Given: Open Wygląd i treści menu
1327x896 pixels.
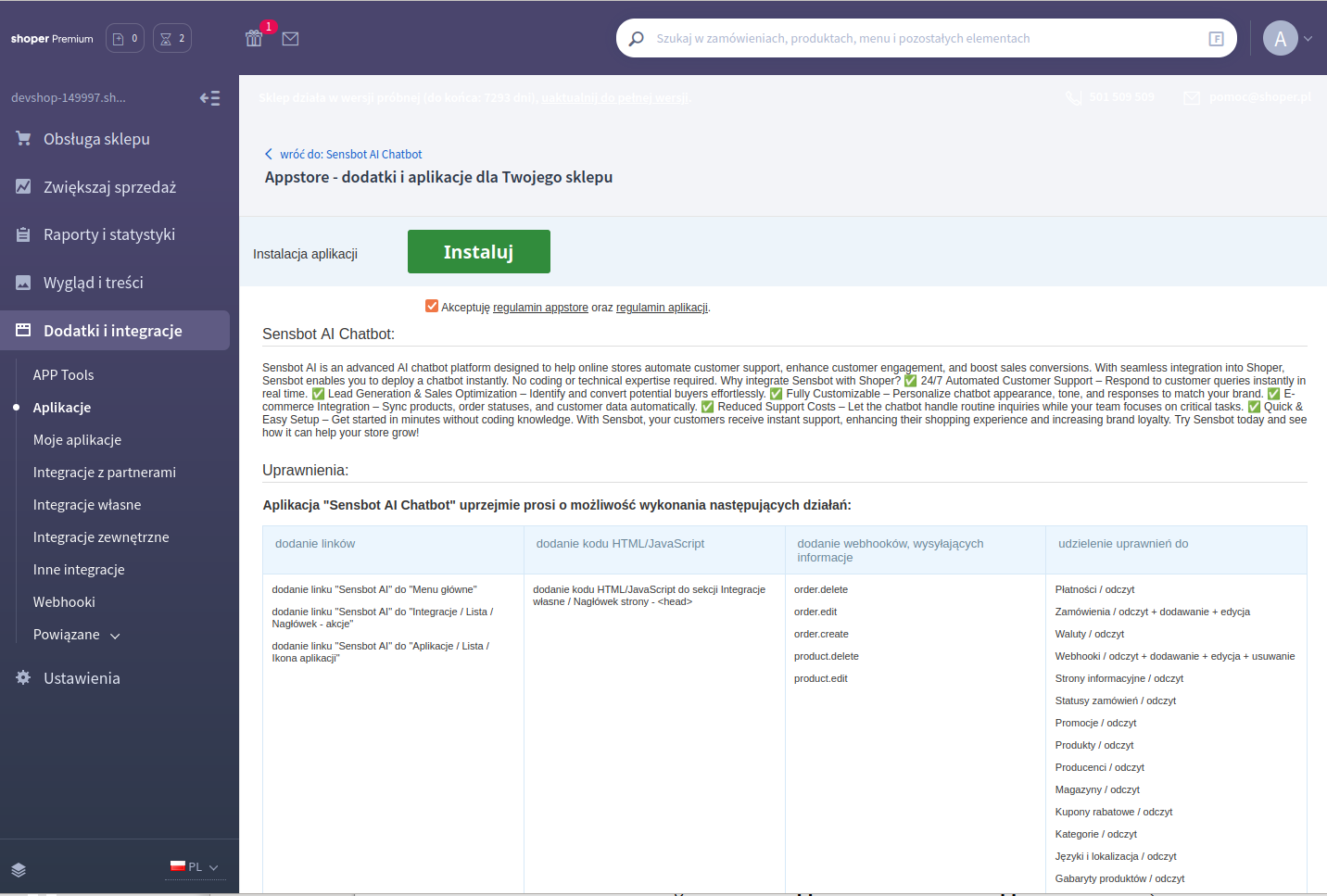Looking at the screenshot, I should pos(94,283).
